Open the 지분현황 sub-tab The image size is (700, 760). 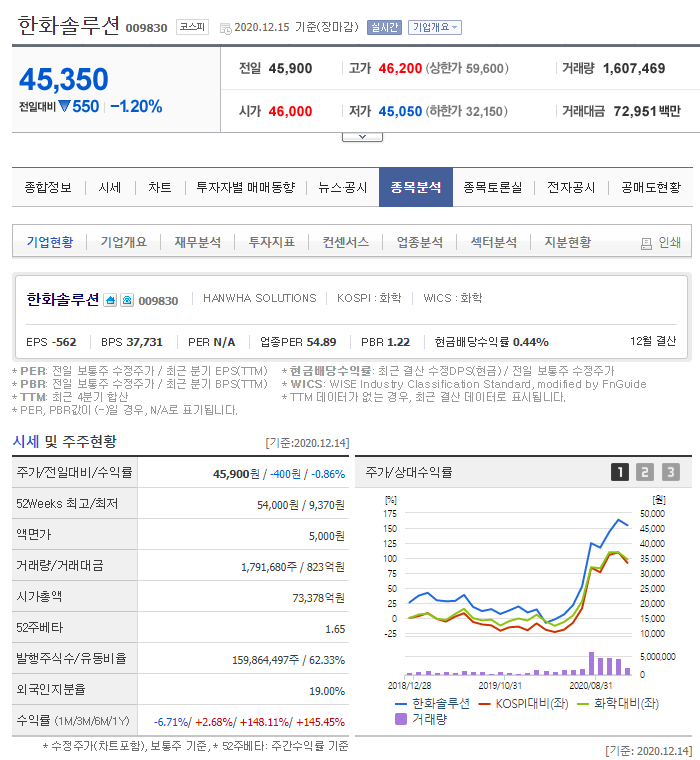coord(568,242)
